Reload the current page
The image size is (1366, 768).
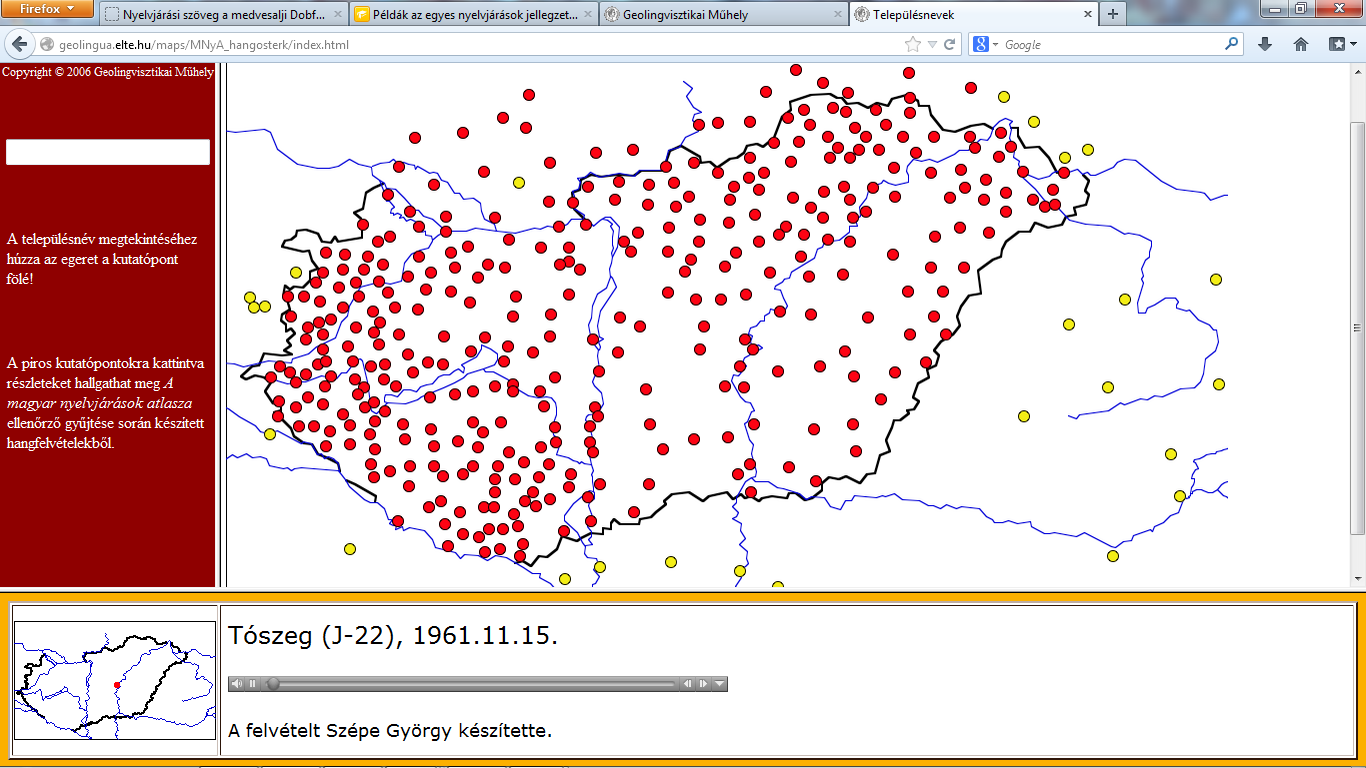[x=949, y=44]
